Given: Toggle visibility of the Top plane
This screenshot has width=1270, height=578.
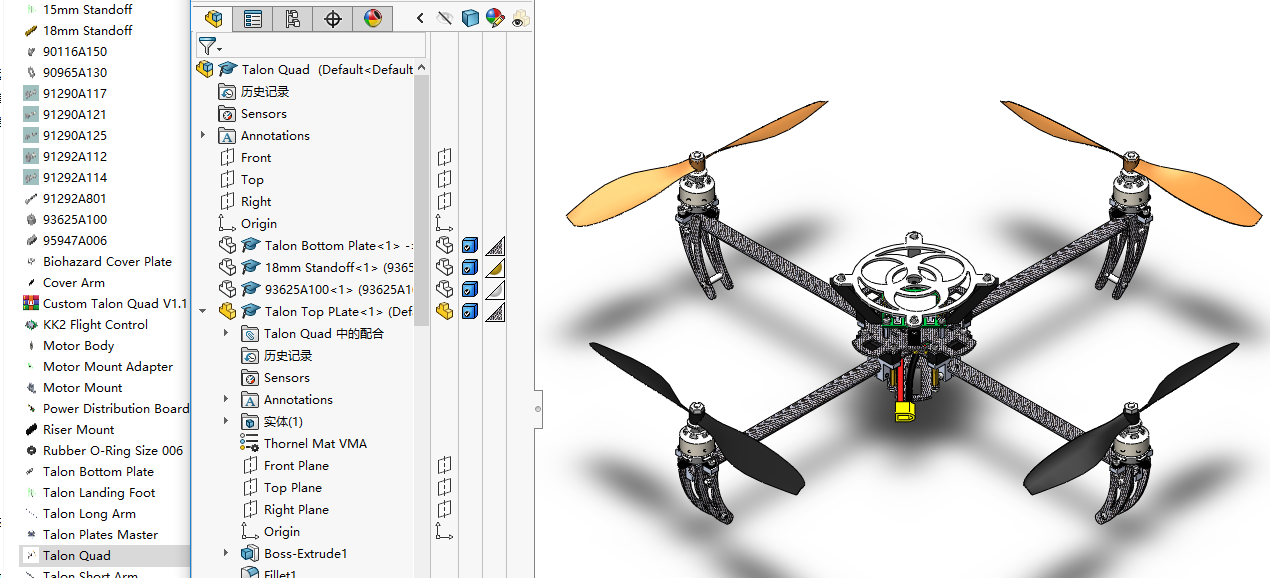Looking at the screenshot, I should [445, 179].
